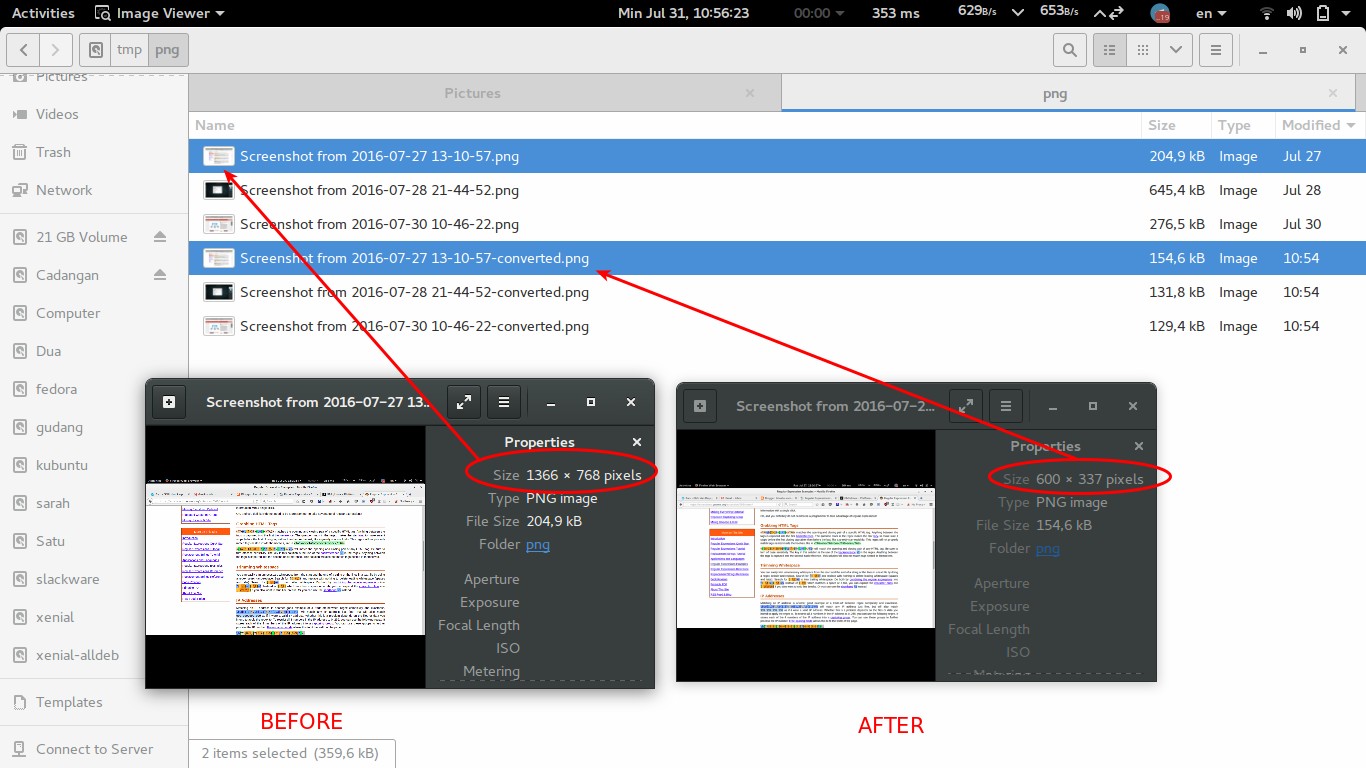Go back with the left arrow button
Image resolution: width=1366 pixels, height=768 pixels.
tap(24, 50)
